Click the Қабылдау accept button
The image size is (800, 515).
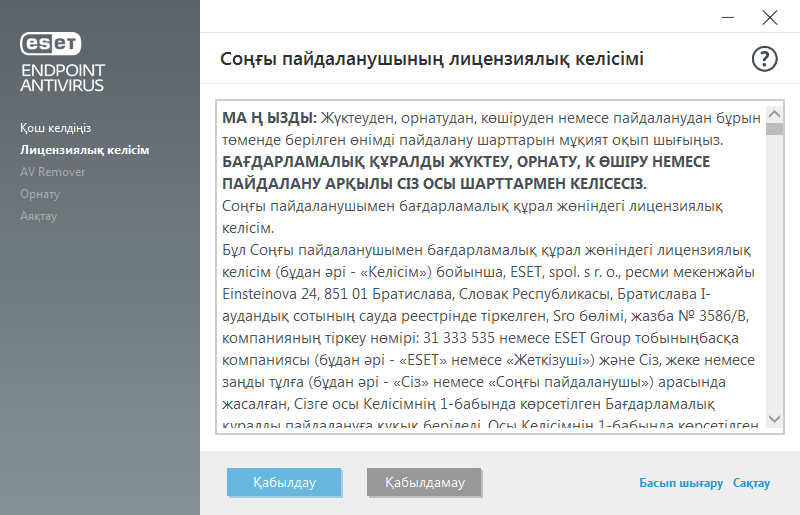pos(284,482)
